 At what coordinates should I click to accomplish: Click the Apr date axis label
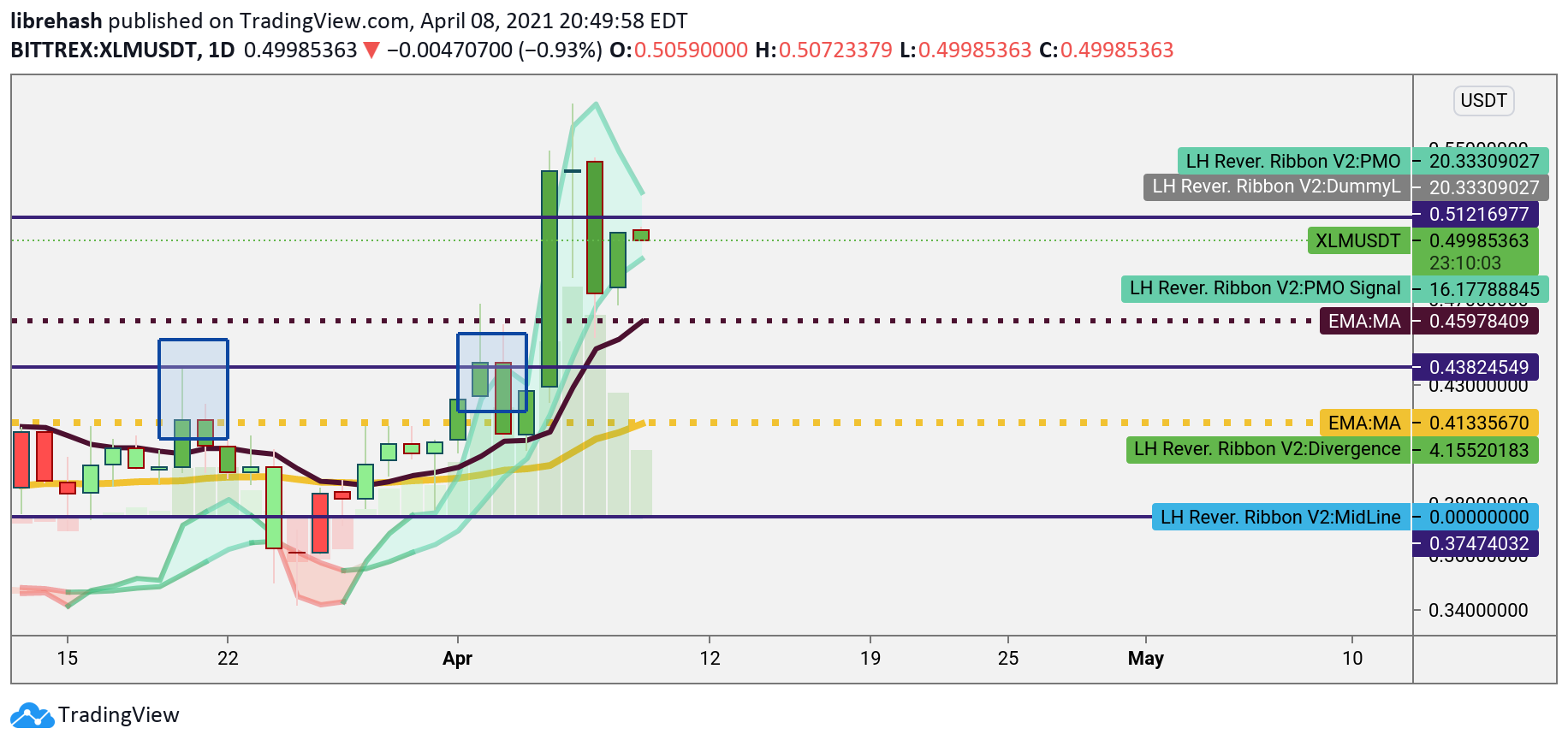click(458, 658)
